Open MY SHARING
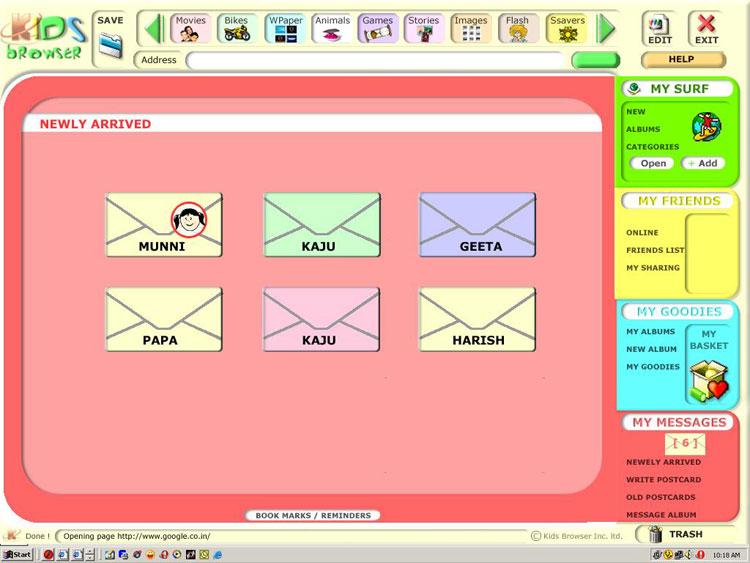Image resolution: width=750 pixels, height=563 pixels. pyautogui.click(x=653, y=268)
